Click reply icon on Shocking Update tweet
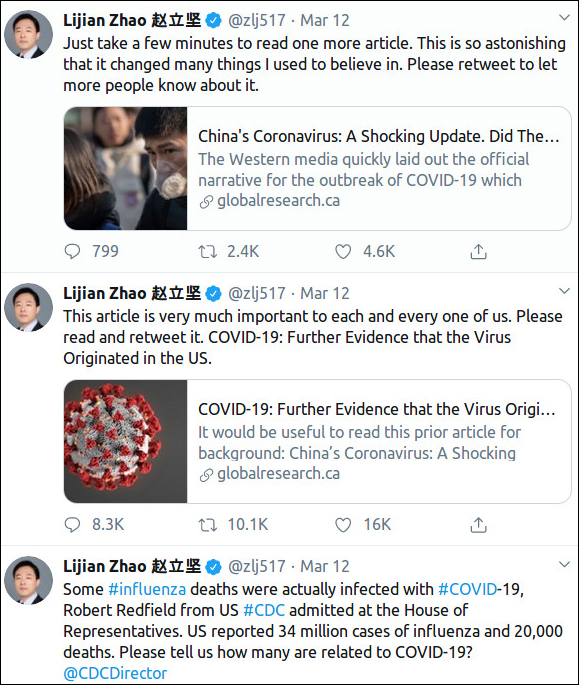 [72, 252]
